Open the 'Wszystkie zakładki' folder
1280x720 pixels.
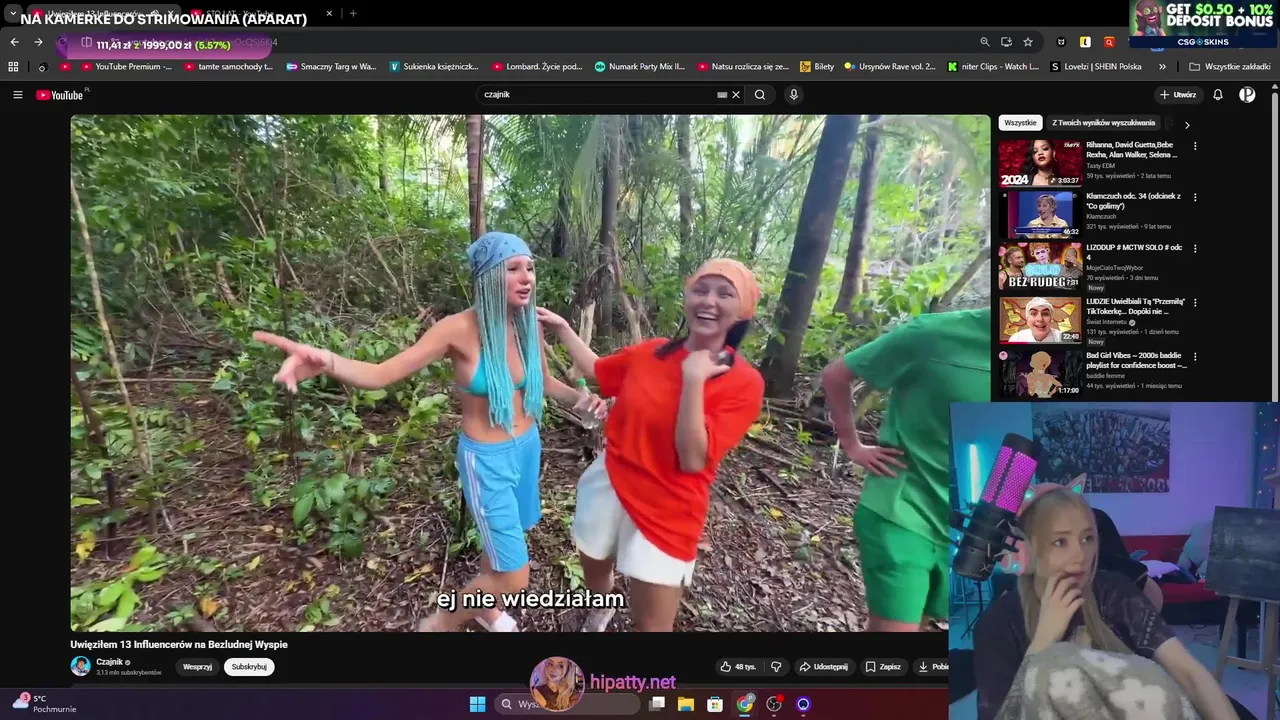1230,67
